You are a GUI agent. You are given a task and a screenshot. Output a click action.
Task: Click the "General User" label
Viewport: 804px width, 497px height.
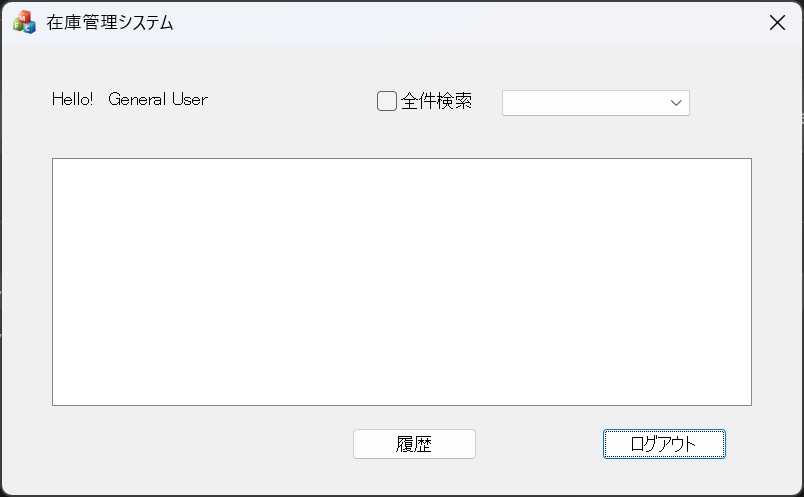[x=158, y=99]
